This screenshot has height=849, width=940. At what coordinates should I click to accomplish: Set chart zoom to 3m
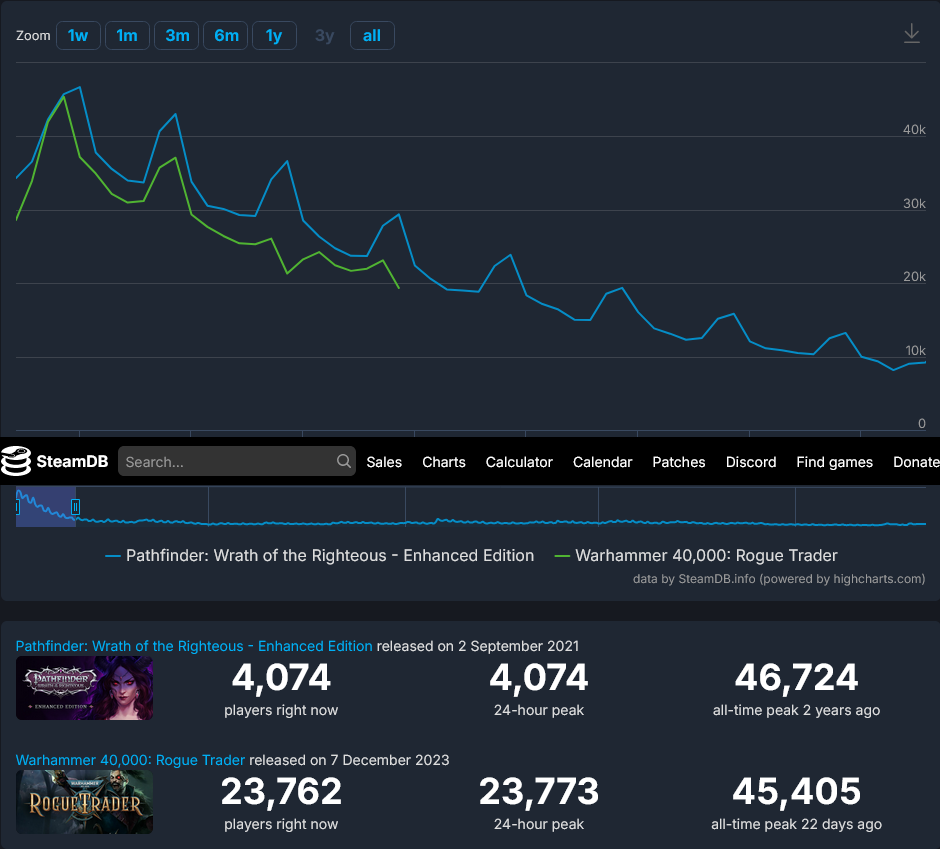(x=177, y=36)
